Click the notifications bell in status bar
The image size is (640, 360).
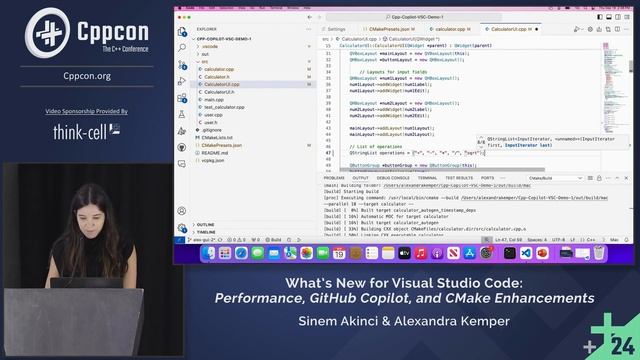tap(627, 240)
